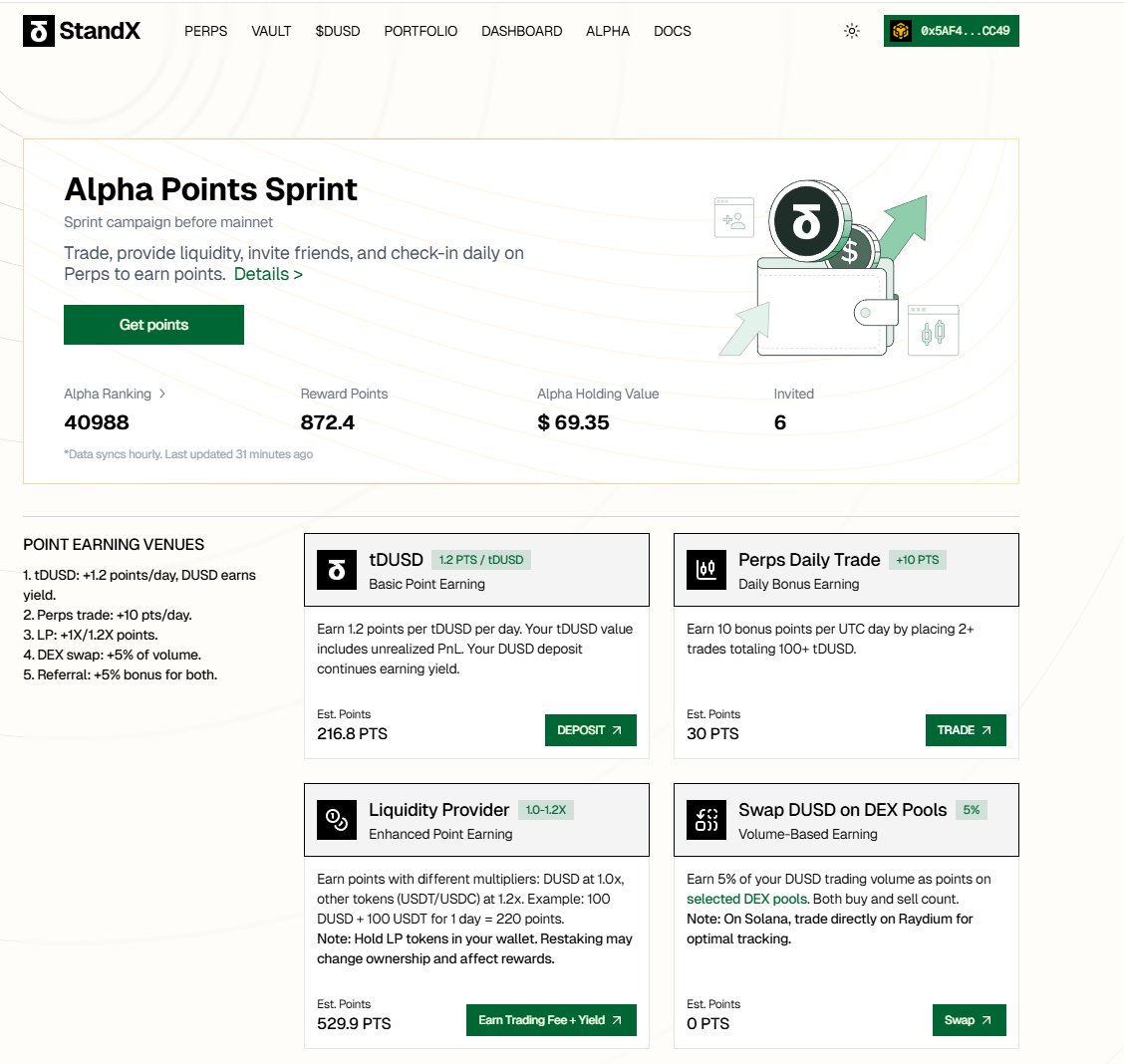Viewport: 1124px width, 1064px height.
Task: Click the tDUSD card logo icon
Action: (337, 570)
